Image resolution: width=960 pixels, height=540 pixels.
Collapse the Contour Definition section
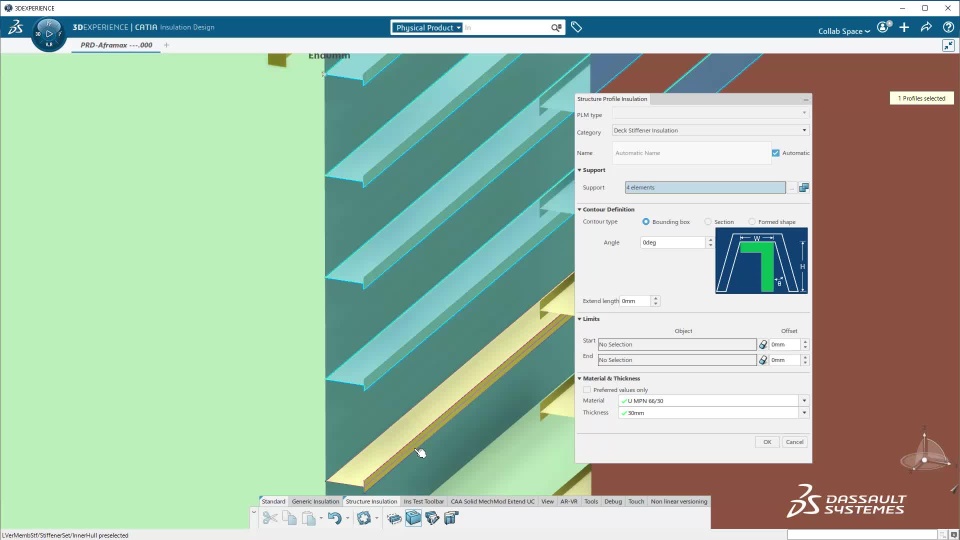pyautogui.click(x=580, y=209)
